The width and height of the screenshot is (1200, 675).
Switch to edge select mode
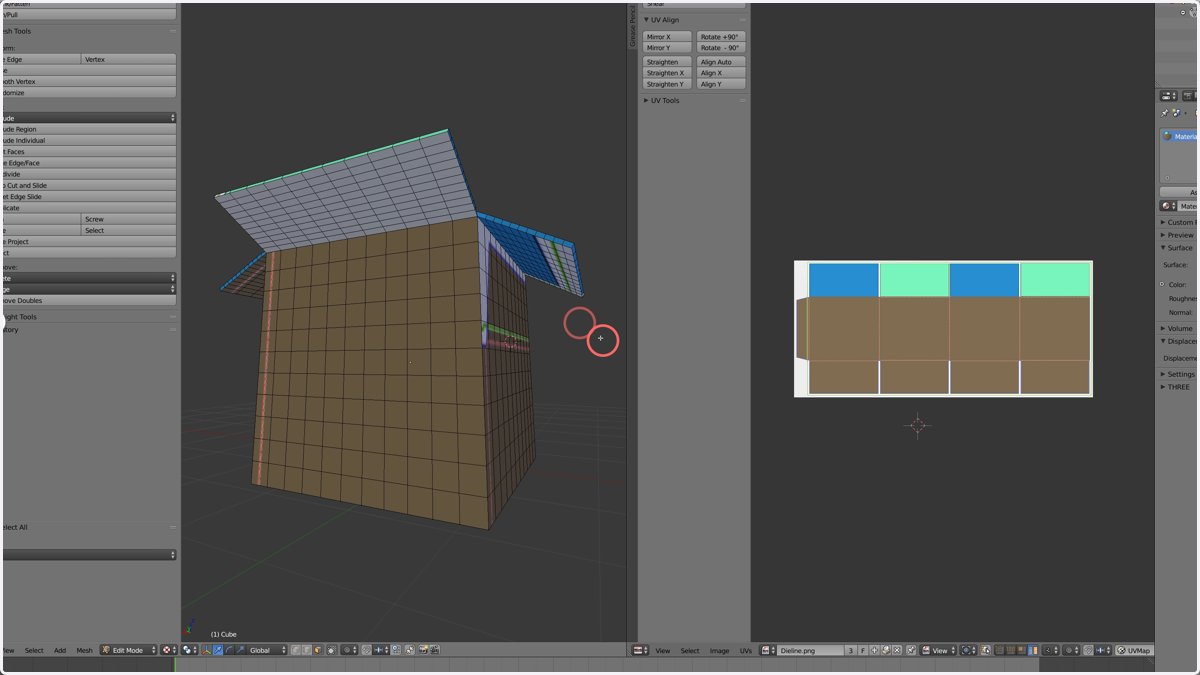click(x=307, y=650)
